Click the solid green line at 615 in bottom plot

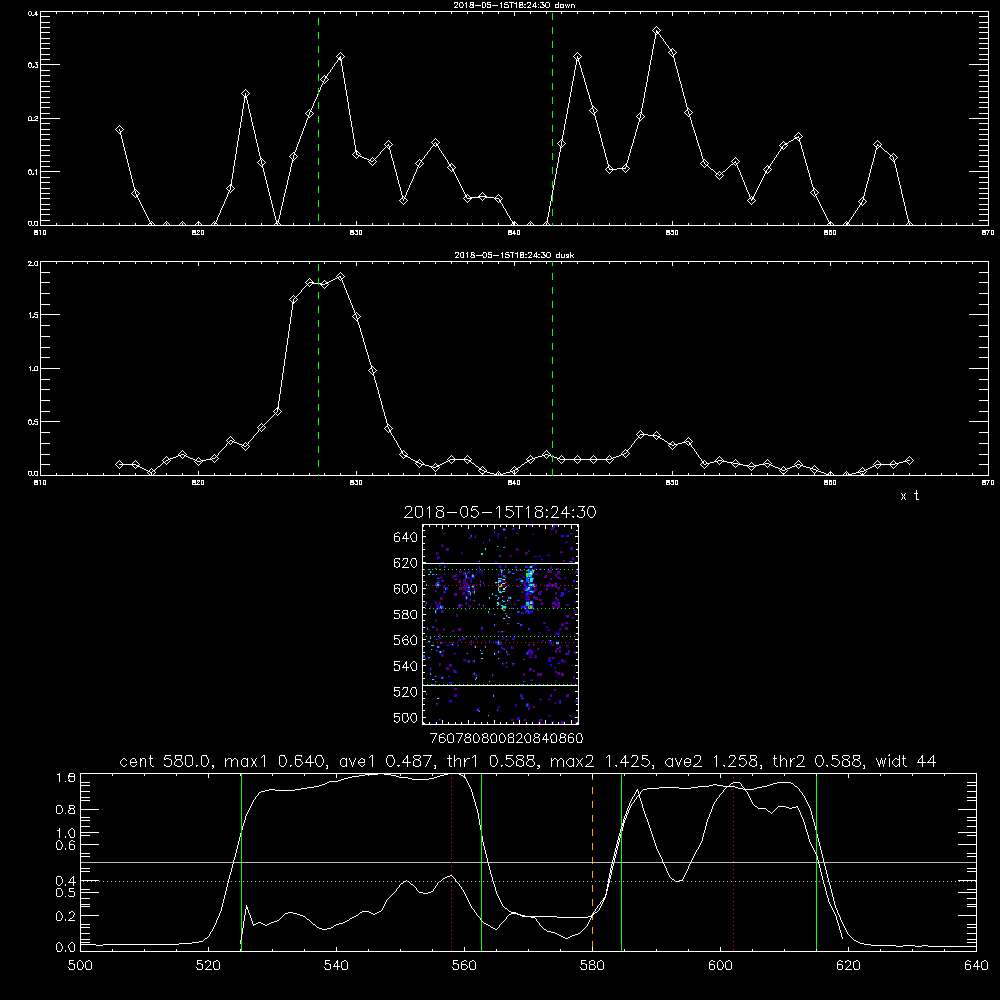816,862
